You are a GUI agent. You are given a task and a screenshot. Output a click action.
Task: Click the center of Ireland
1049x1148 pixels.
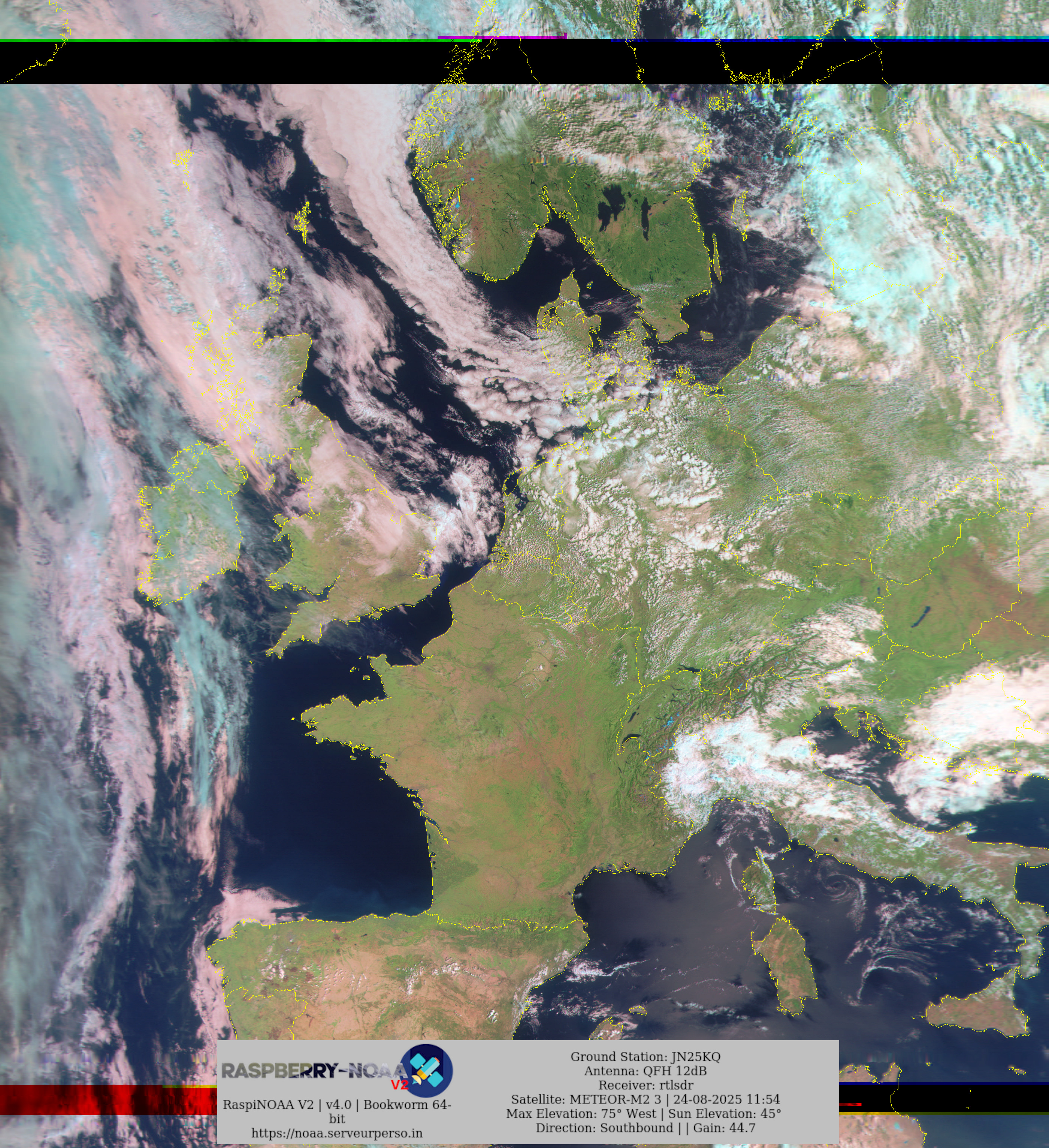(194, 524)
